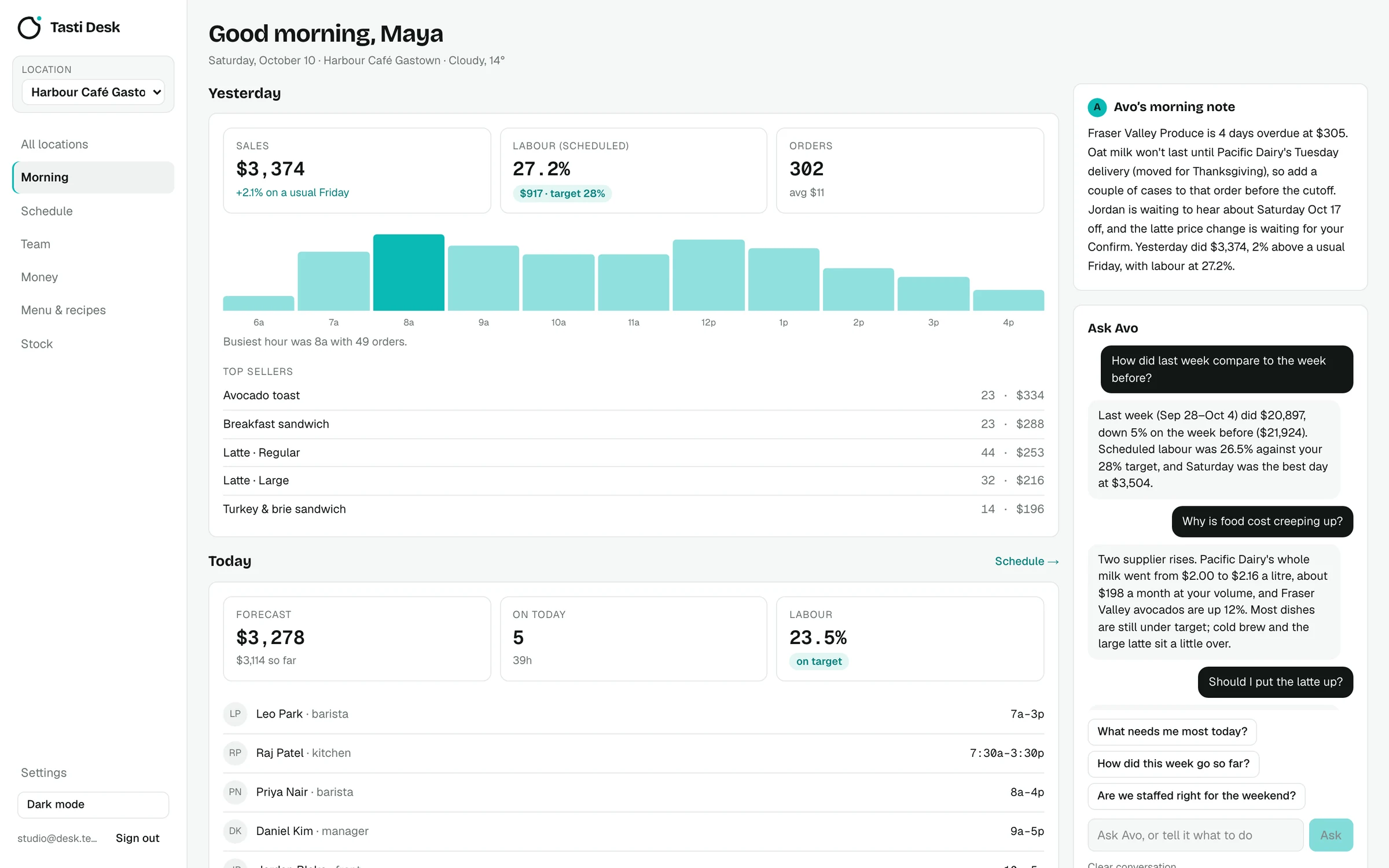Screen dimensions: 1389x868
Task: Click Priya Nair's PN avatar
Action: point(235,792)
